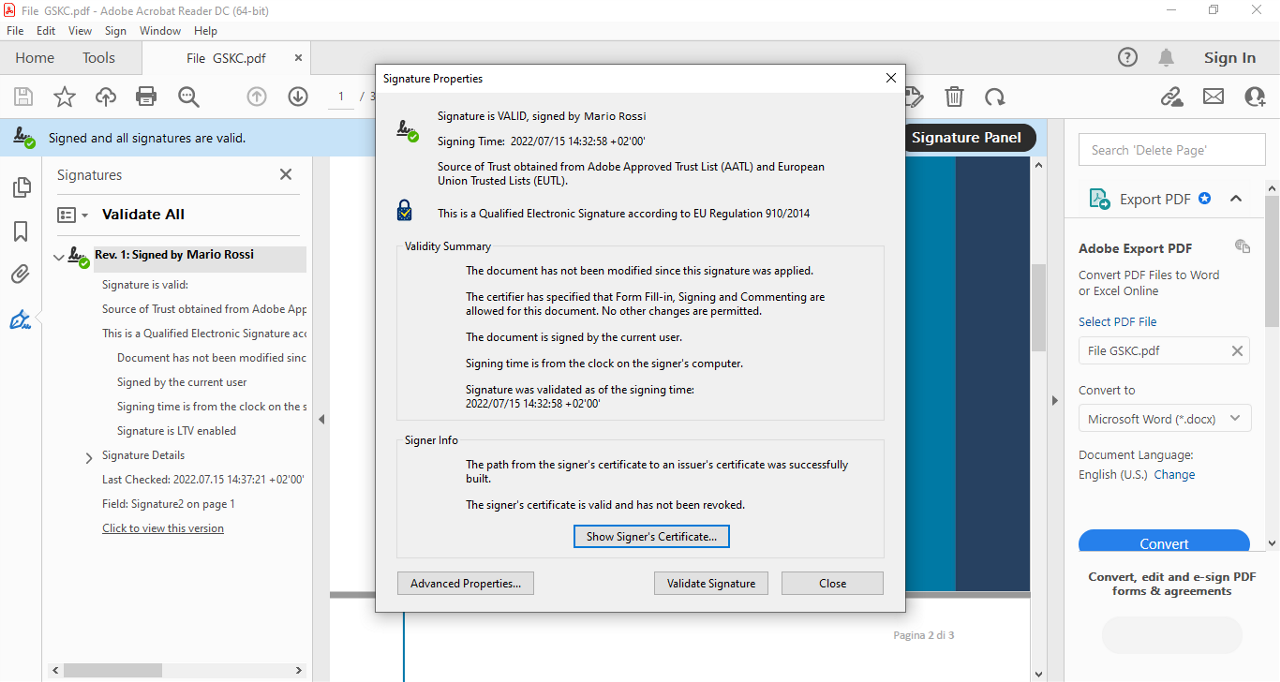Viewport: 1280px width, 682px height.
Task: Bookmark file with the star icon
Action: [64, 97]
